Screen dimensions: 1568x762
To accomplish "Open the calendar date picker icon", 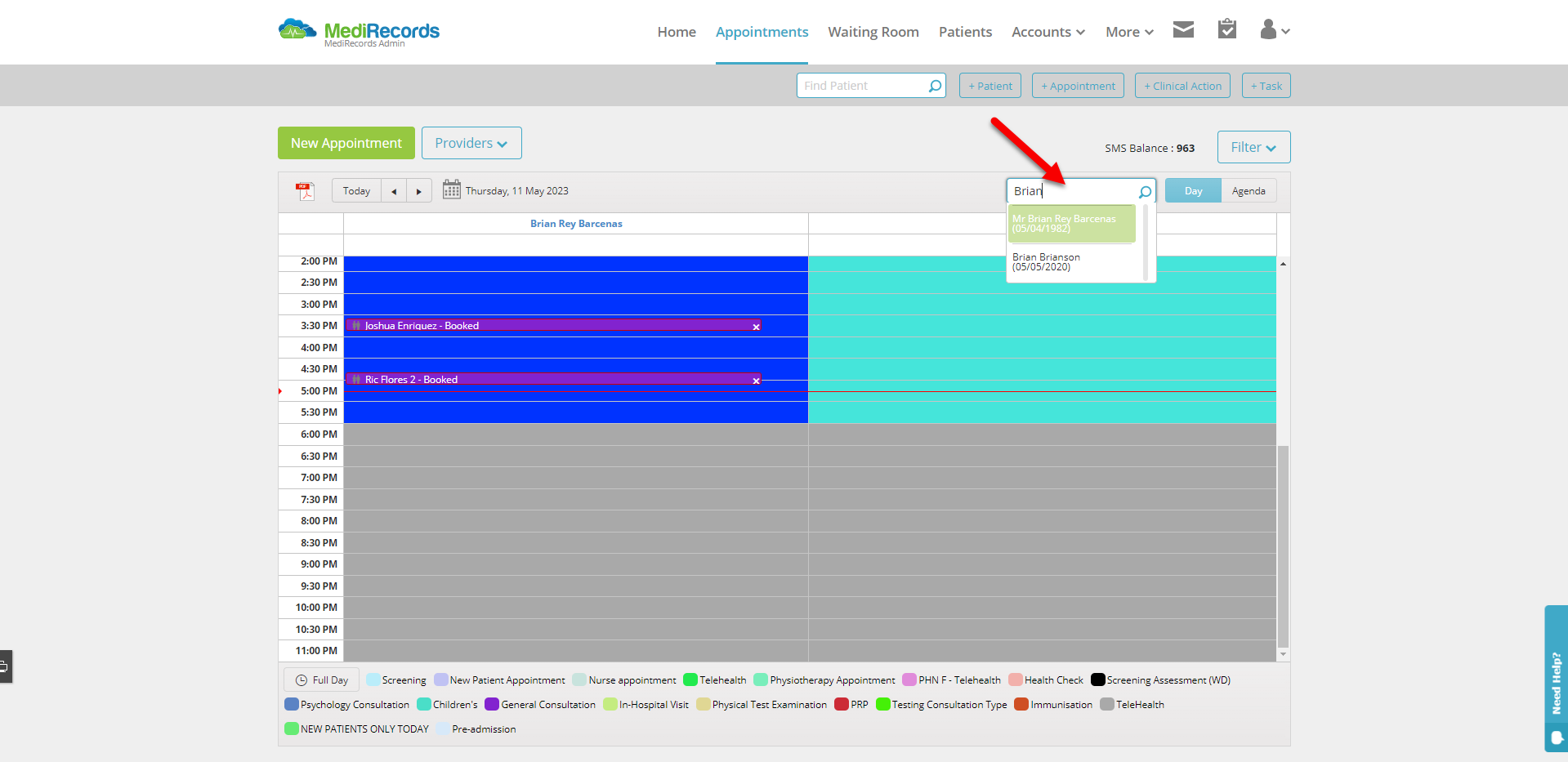I will (452, 190).
